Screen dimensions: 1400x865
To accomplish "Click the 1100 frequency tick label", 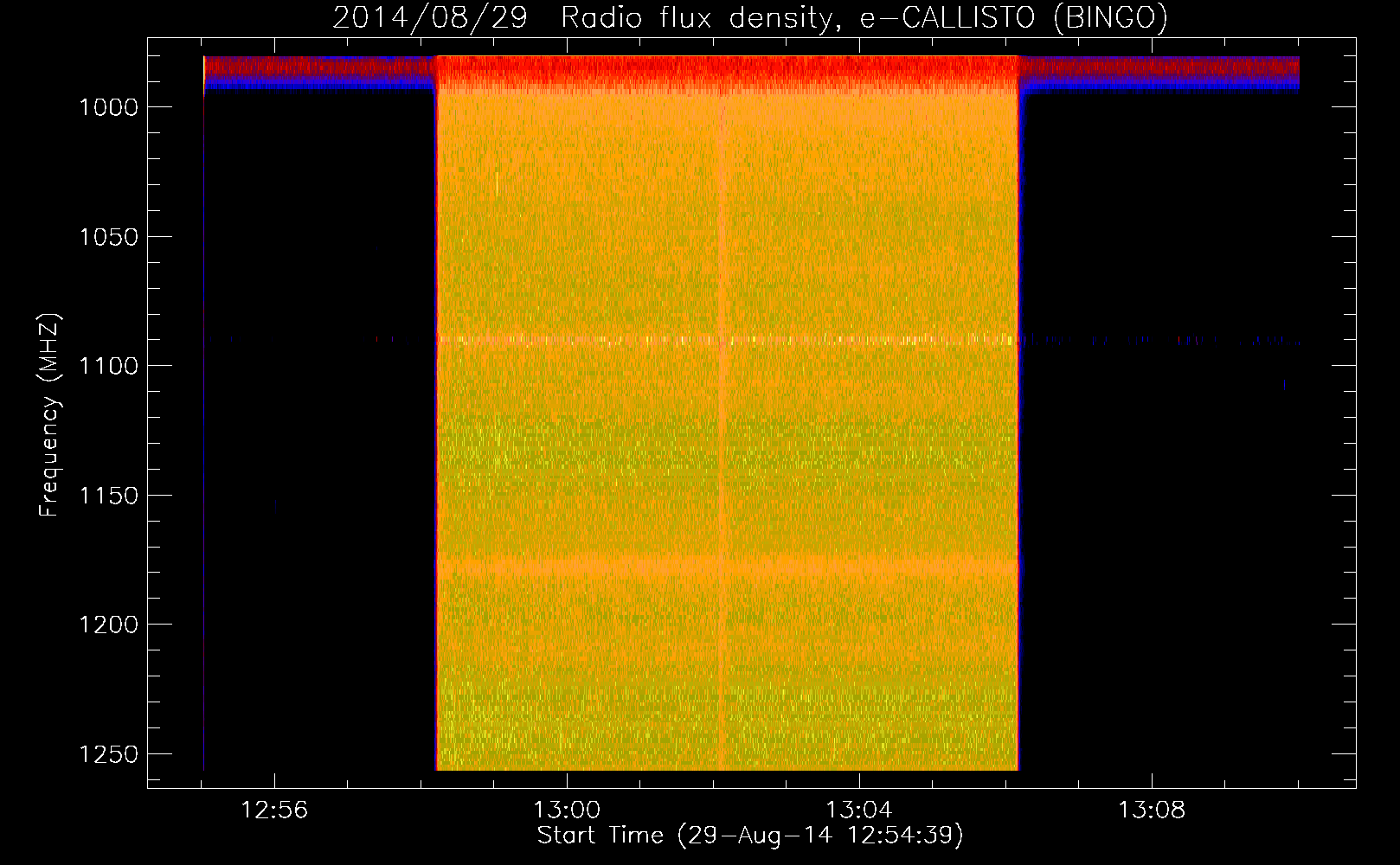I will point(108,366).
